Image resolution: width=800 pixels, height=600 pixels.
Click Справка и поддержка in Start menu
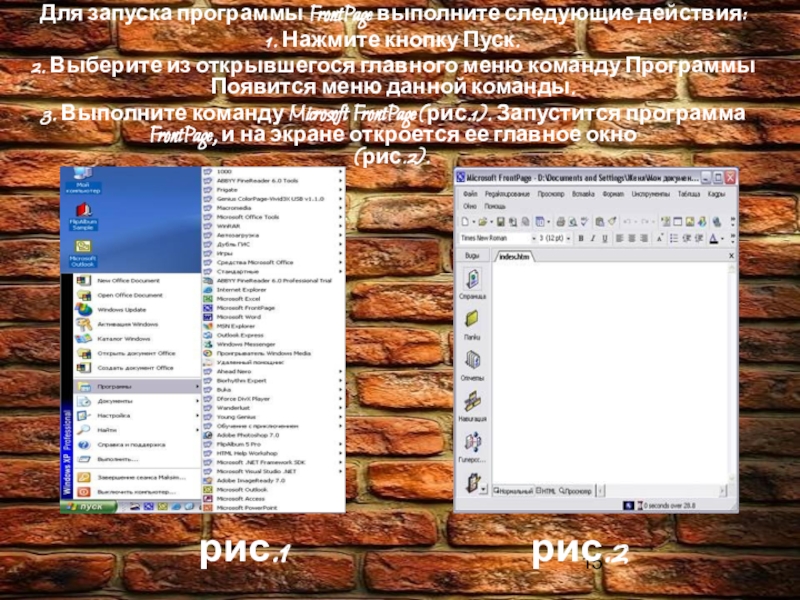138,445
